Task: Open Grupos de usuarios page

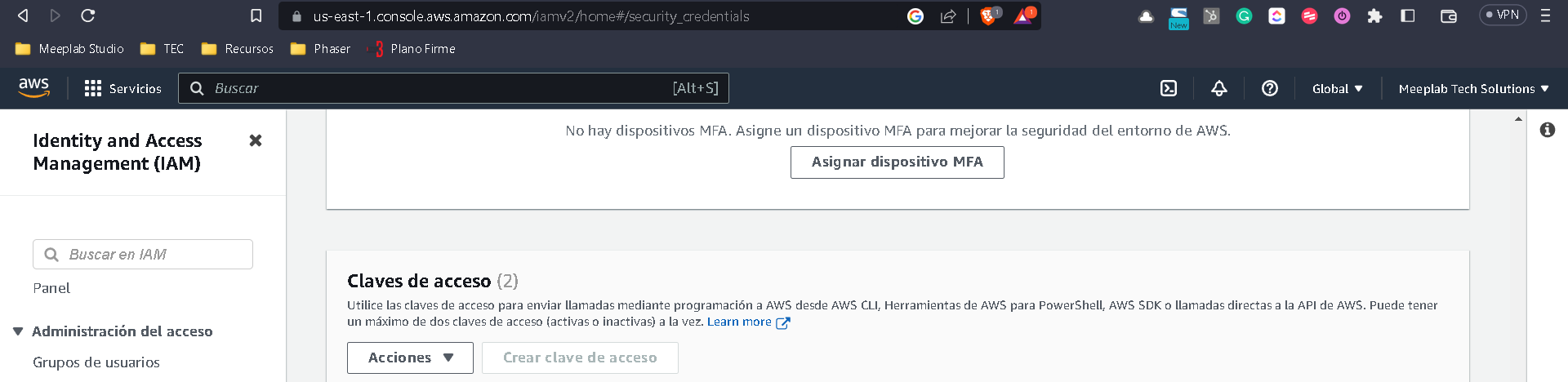Action: [96, 362]
